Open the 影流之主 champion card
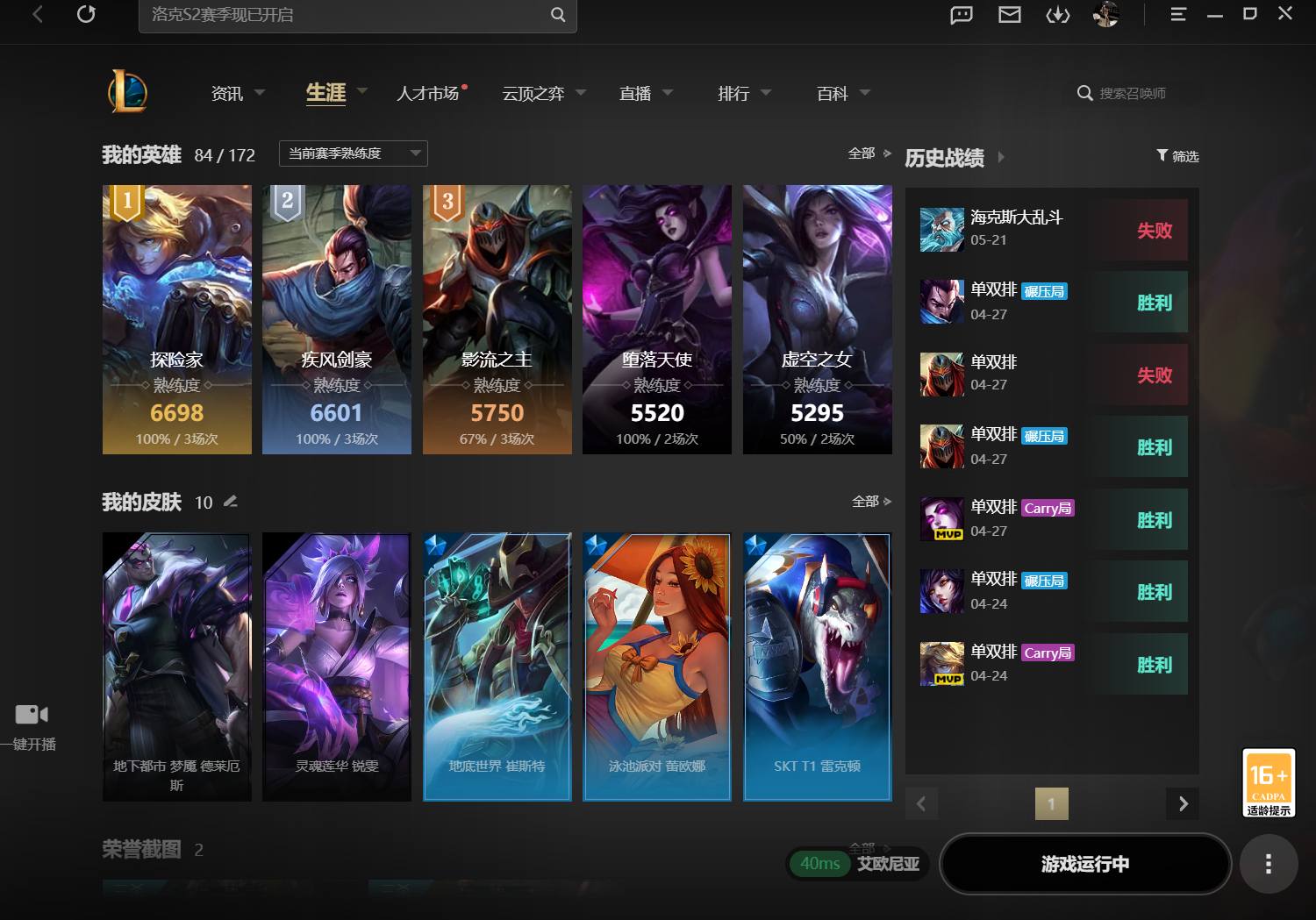Image resolution: width=1316 pixels, height=920 pixels. pos(497,319)
